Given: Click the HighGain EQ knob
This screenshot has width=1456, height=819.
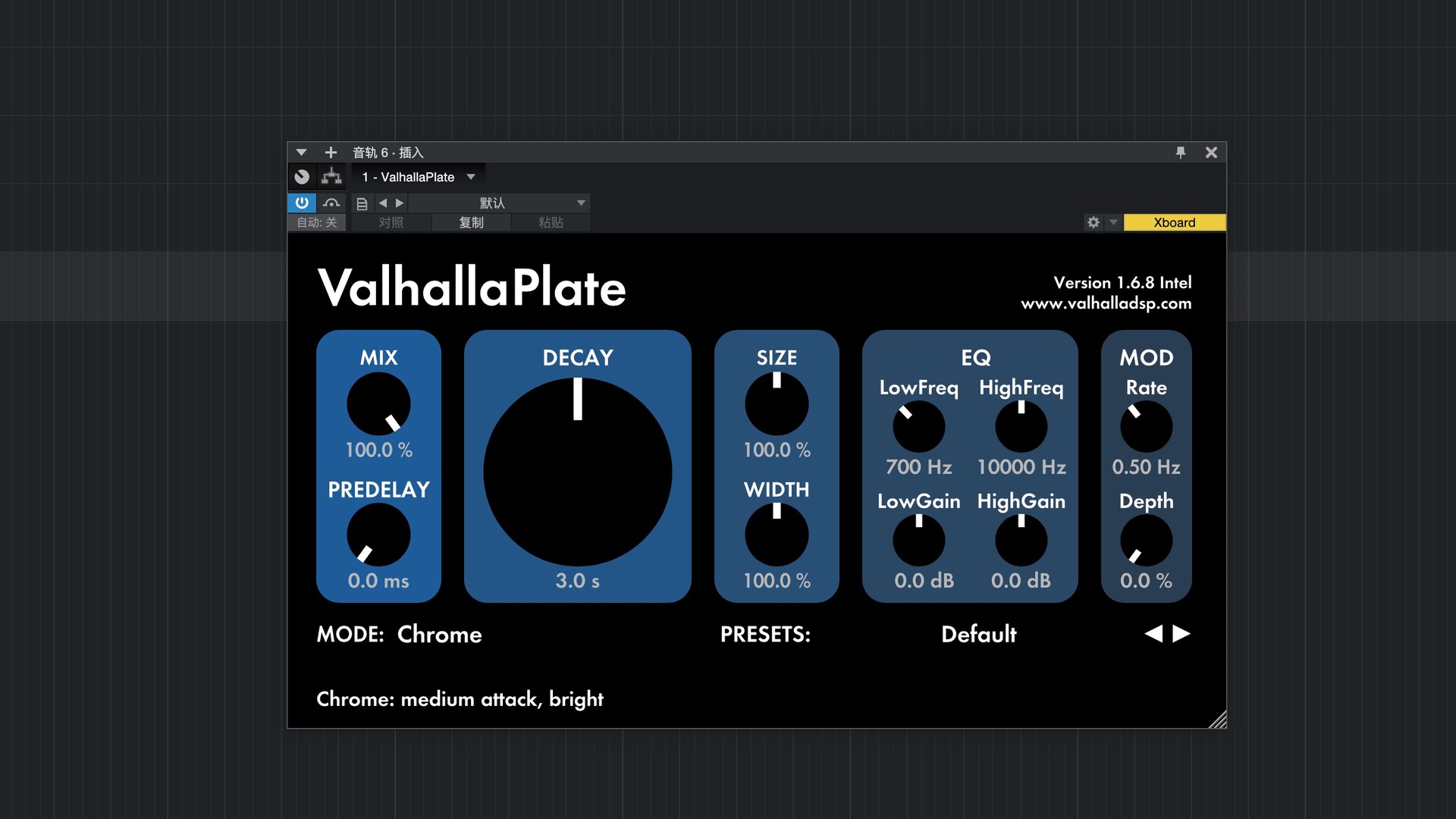Looking at the screenshot, I should (x=1021, y=541).
